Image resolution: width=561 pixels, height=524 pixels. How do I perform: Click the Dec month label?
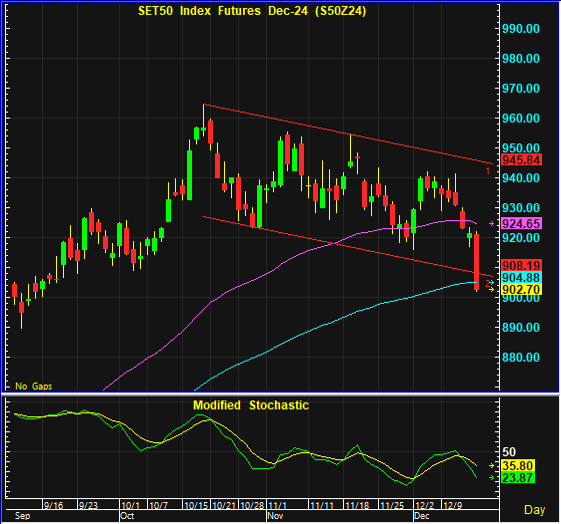click(421, 516)
